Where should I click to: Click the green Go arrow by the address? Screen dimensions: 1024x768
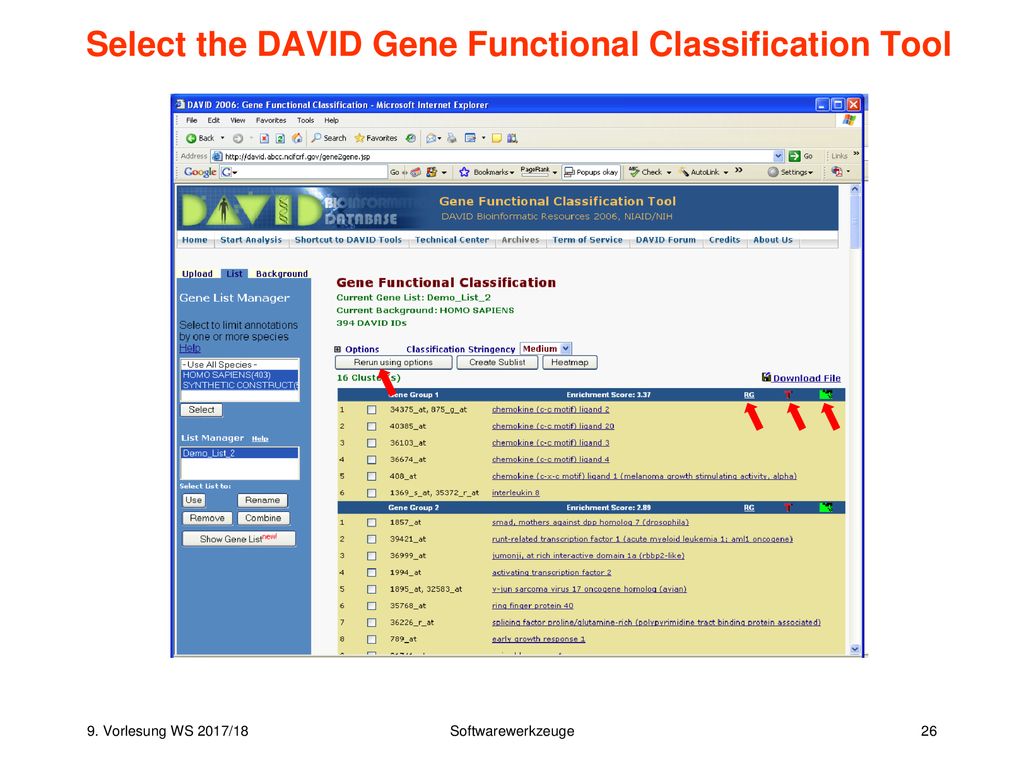[795, 156]
